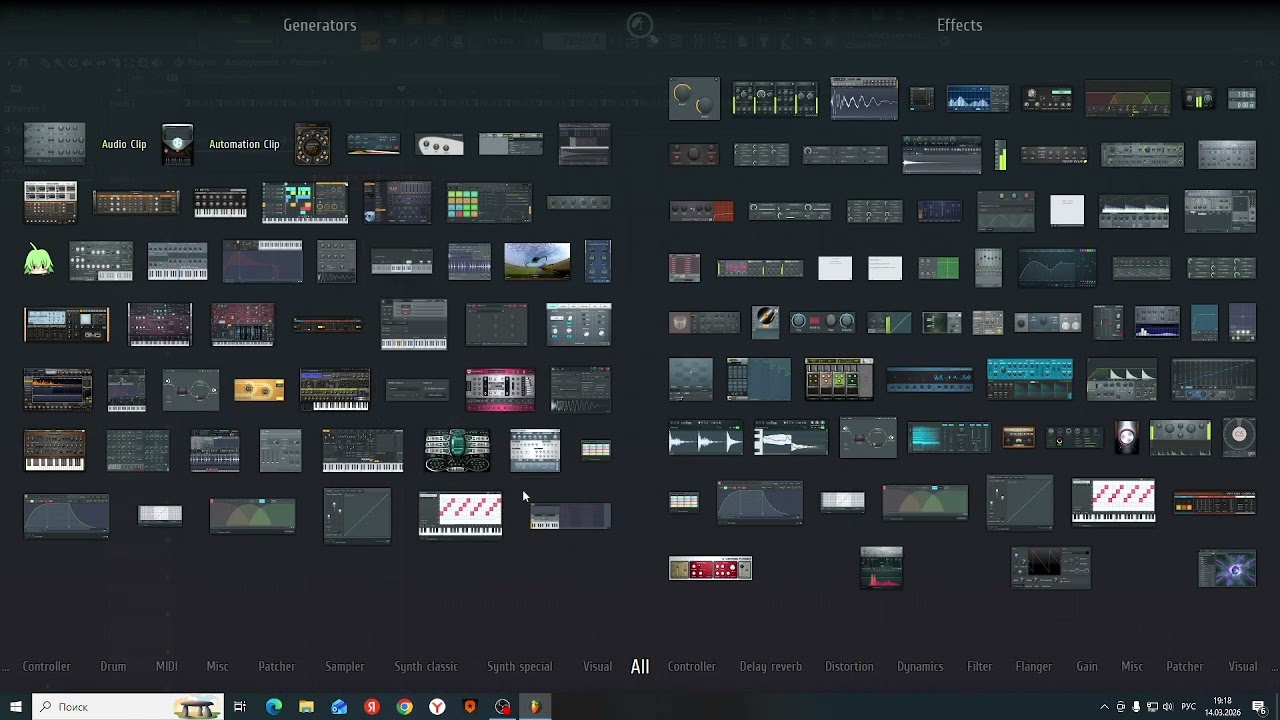Pick the green biohazard-shaped synth thumbnail
1280x720 pixels.
[457, 451]
